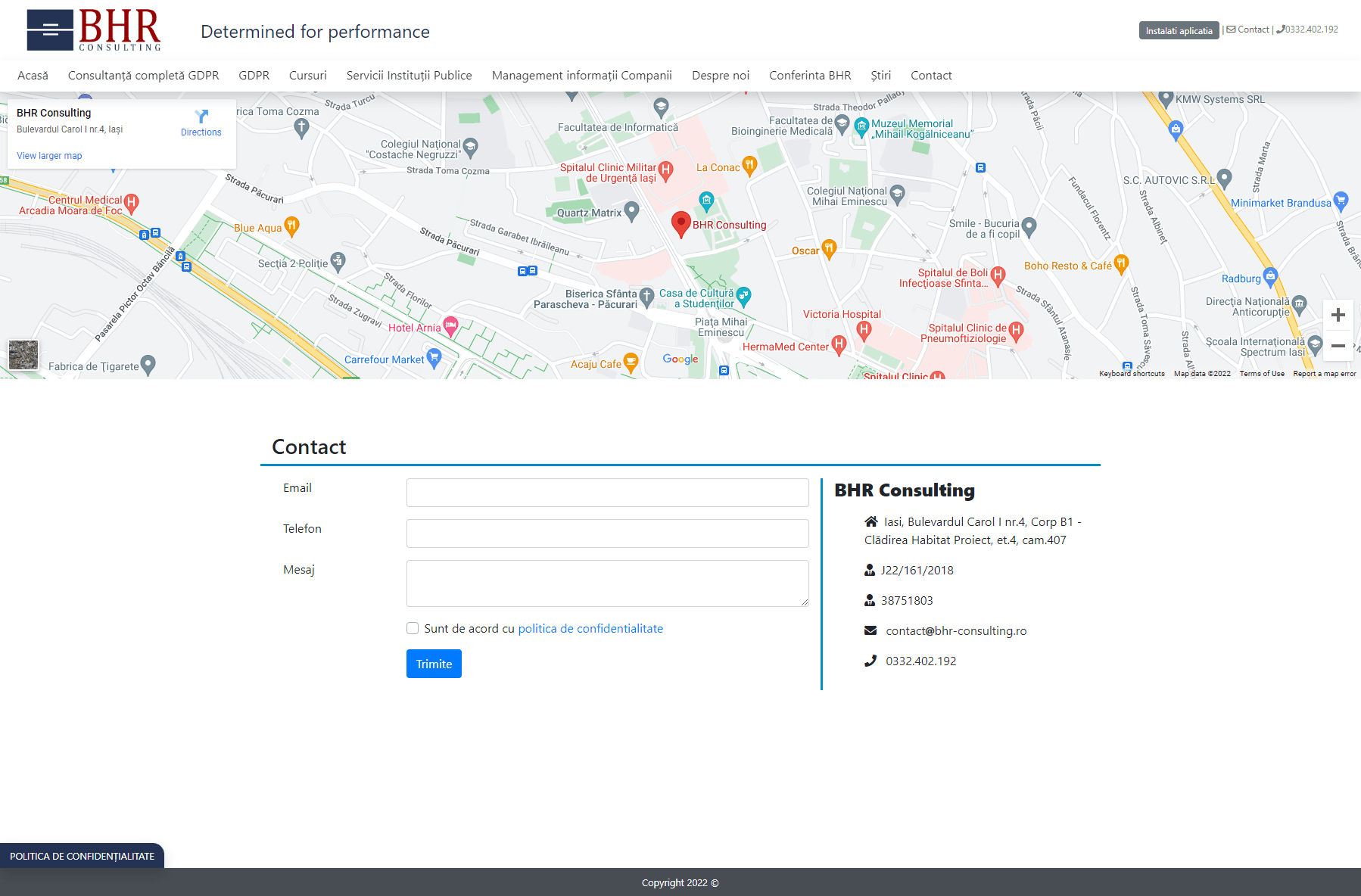Click the Acaju Cafe marker
This screenshot has height=896, width=1361.
tap(631, 362)
